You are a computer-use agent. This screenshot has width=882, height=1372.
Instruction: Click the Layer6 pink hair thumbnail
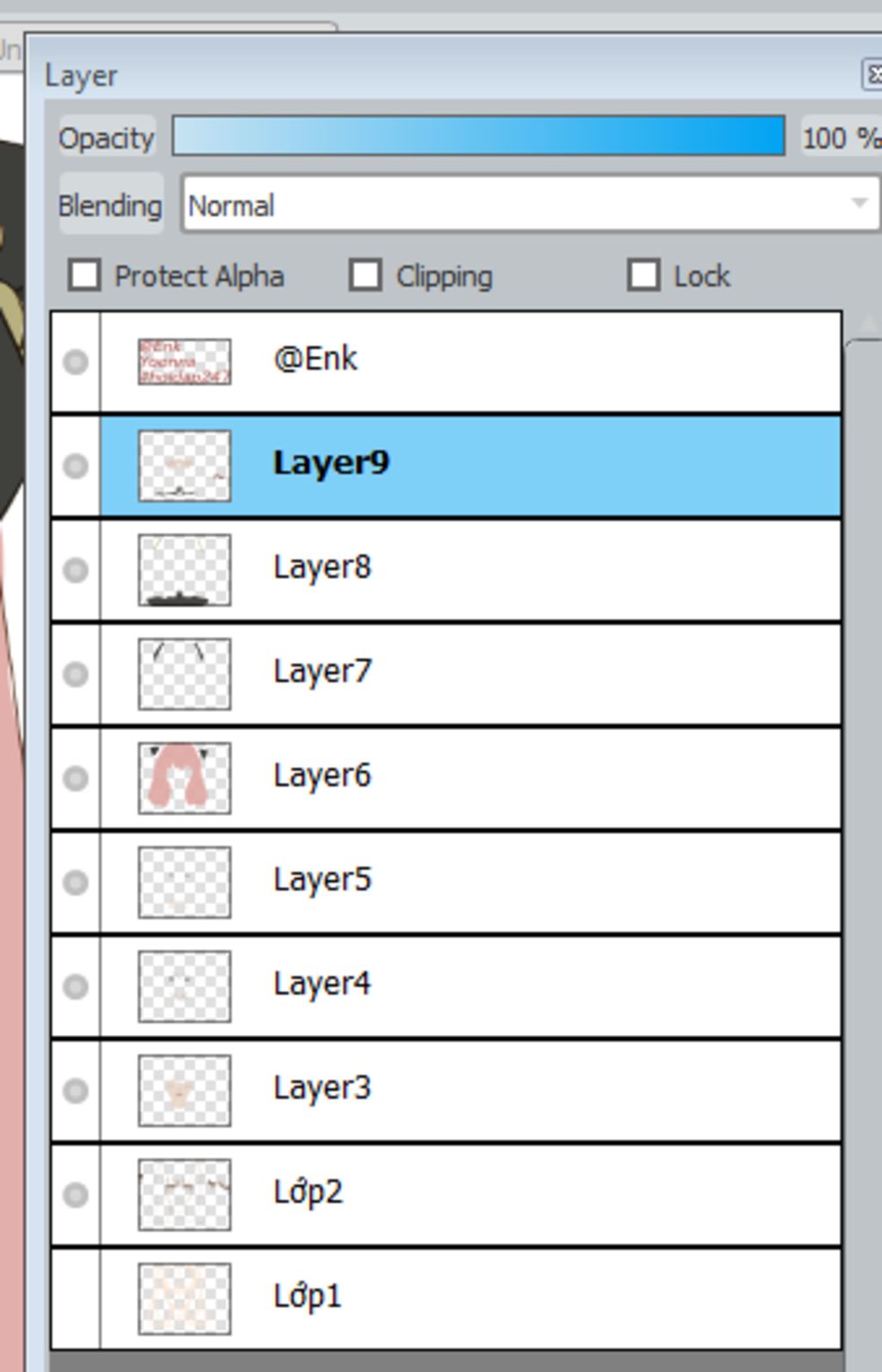tap(184, 778)
